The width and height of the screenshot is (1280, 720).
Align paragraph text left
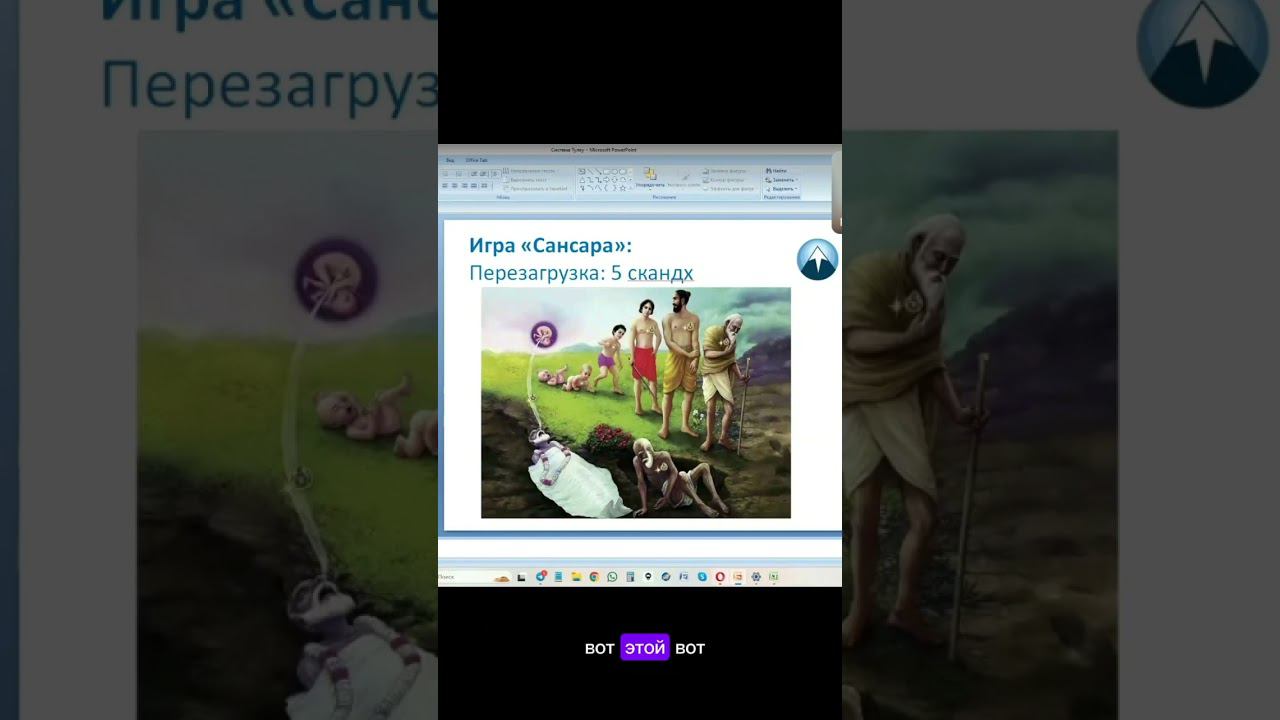pyautogui.click(x=445, y=185)
